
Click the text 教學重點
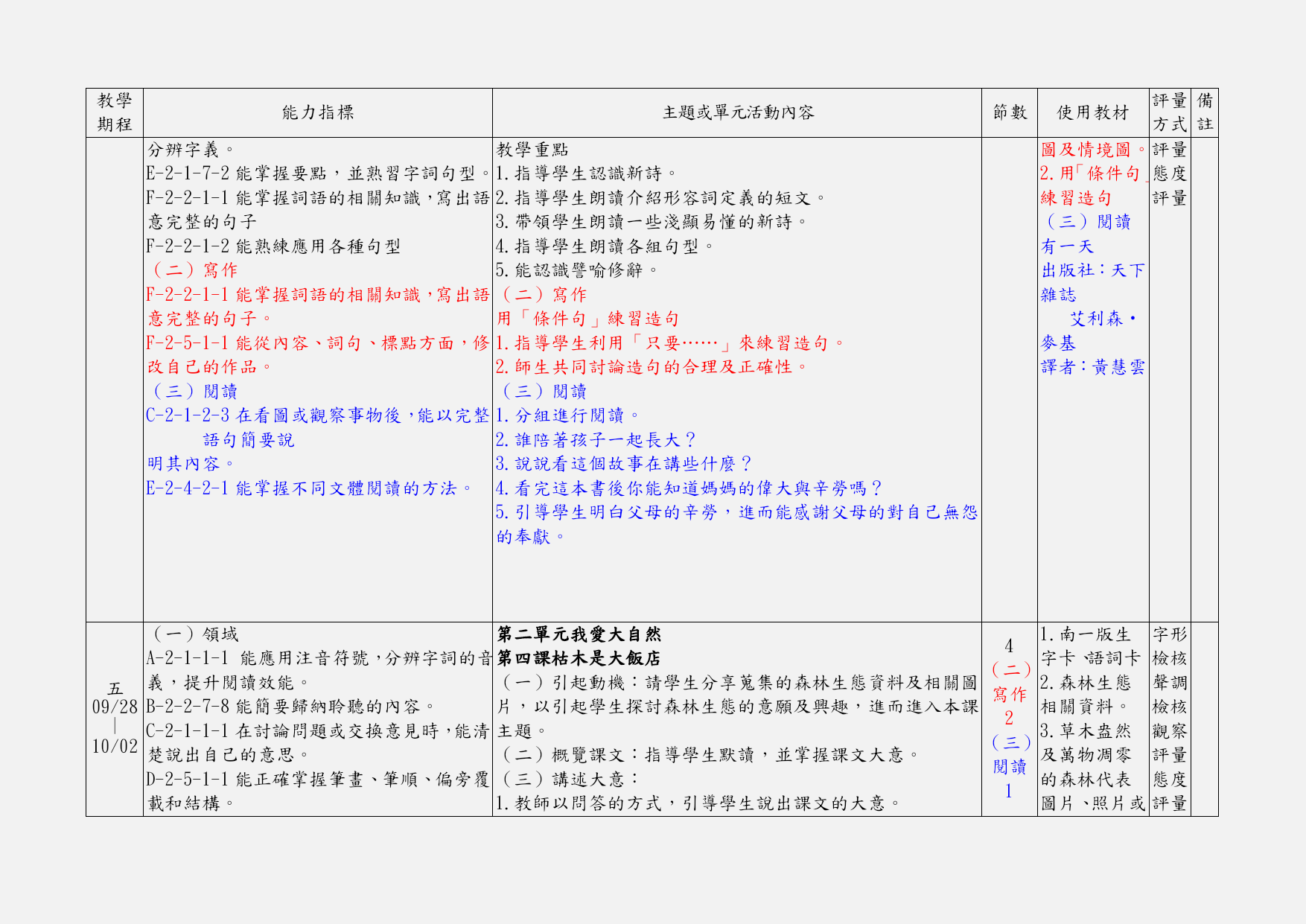[532, 150]
